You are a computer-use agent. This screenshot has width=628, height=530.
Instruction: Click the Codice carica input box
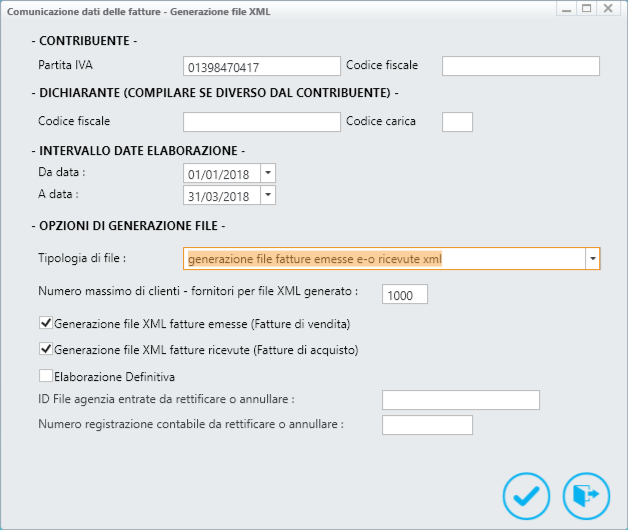[457, 122]
